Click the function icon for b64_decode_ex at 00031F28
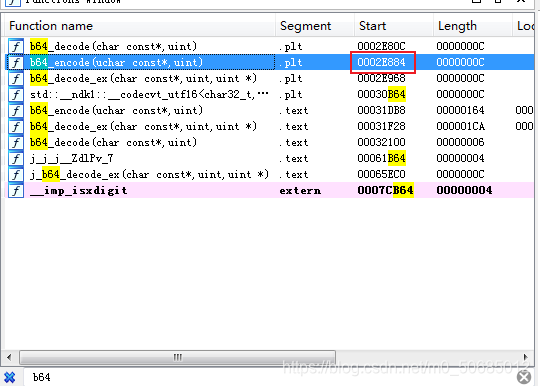Screen dimensions: 540x386 click(x=16, y=126)
